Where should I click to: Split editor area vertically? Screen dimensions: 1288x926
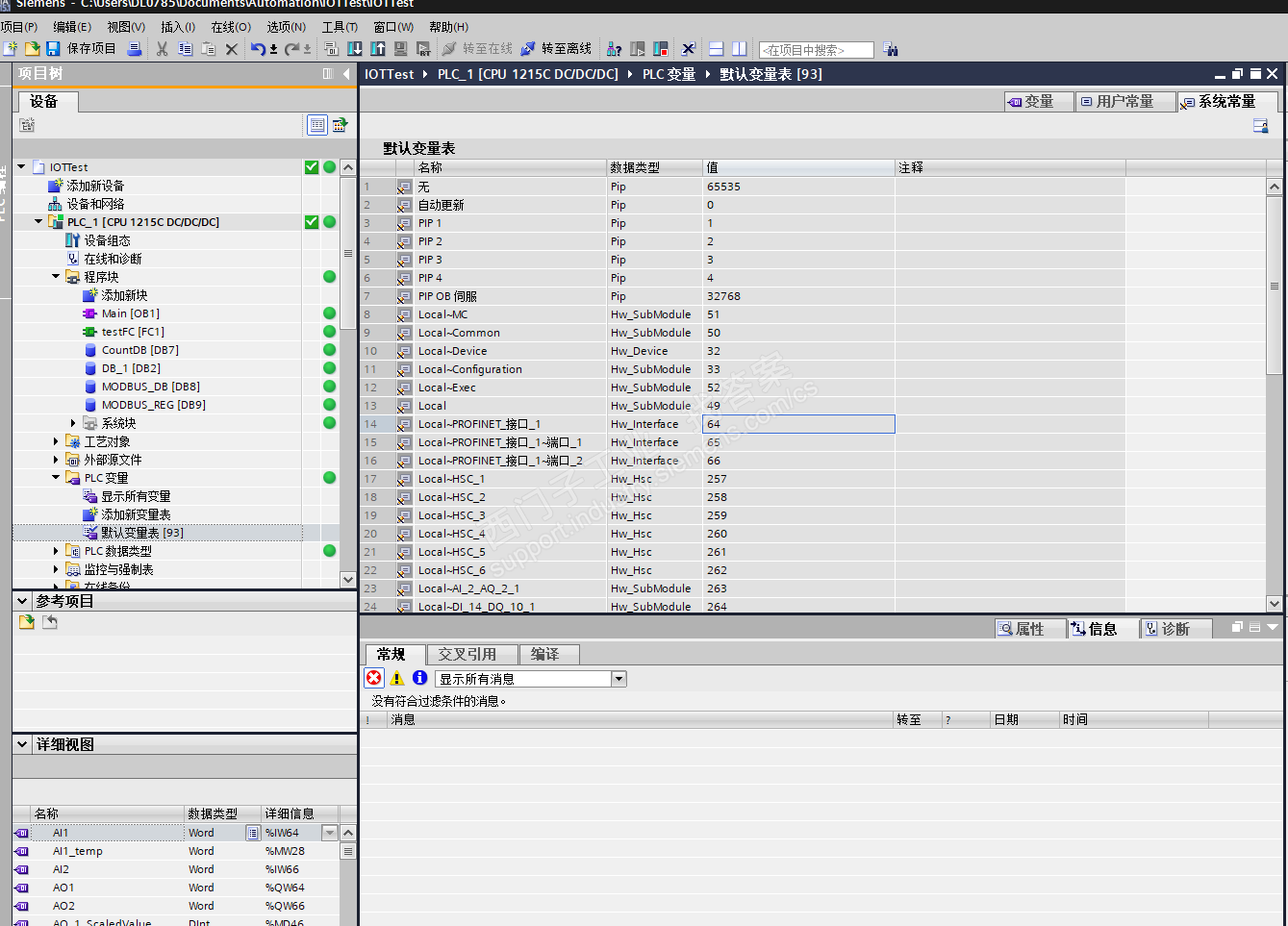pos(739,48)
